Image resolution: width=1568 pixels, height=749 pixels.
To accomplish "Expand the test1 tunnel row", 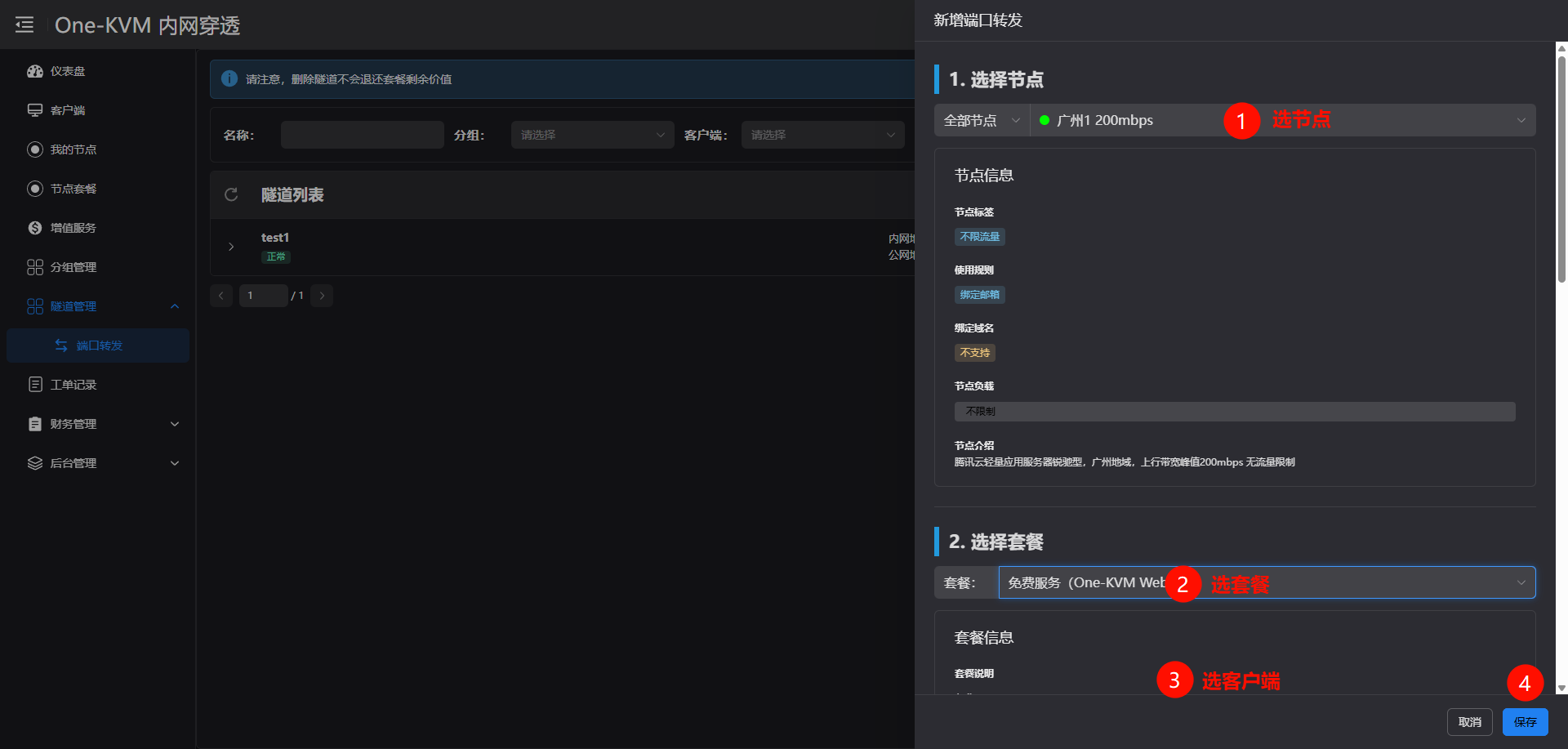I will click(231, 247).
